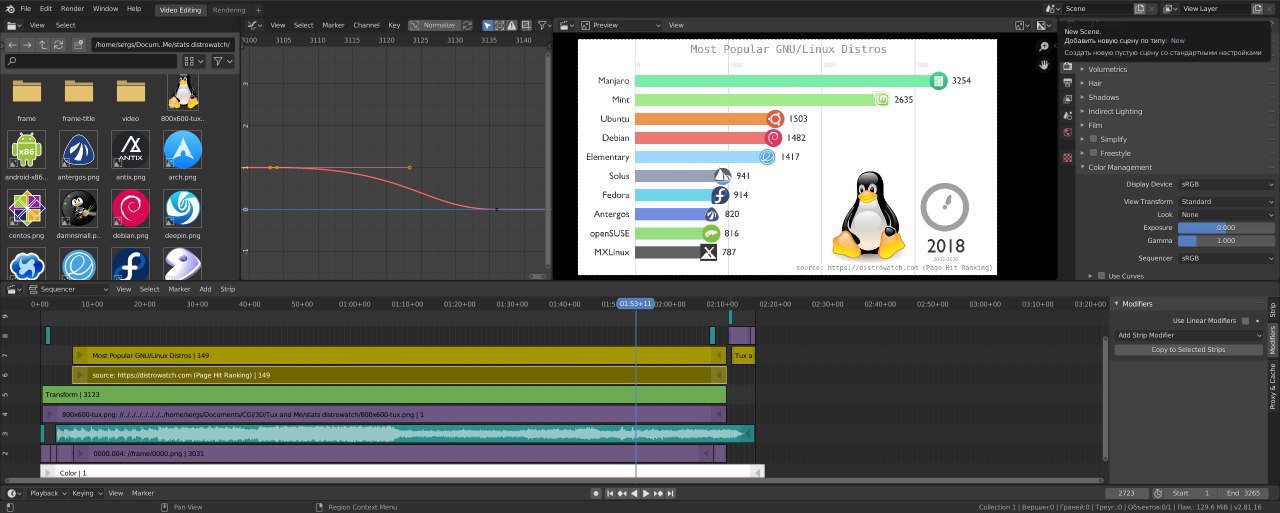The image size is (1280, 513).
Task: Expand the Hair panel
Action: pyautogui.click(x=1095, y=83)
